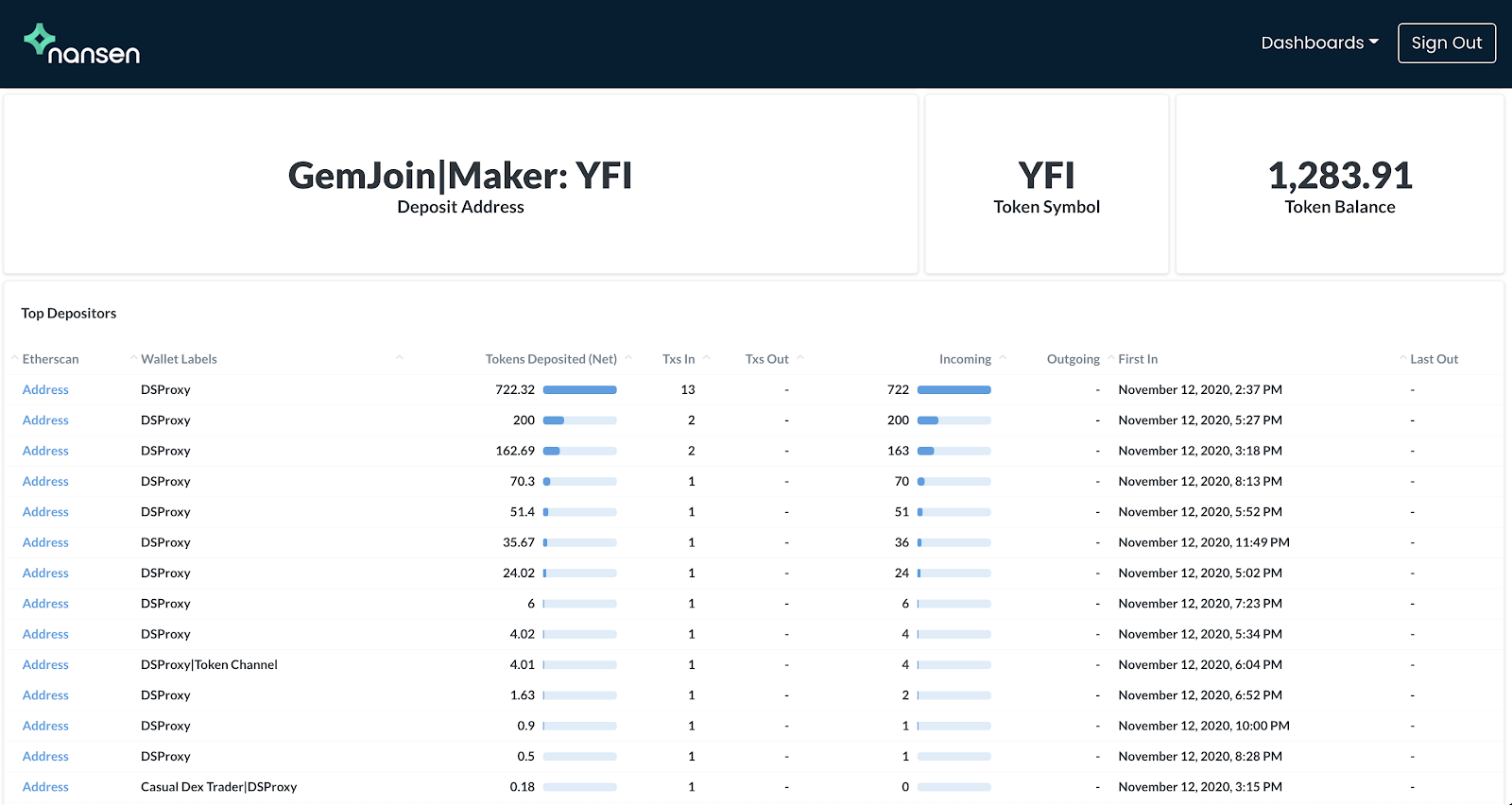
Task: Click the Incoming 163 progress bar
Action: [954, 451]
